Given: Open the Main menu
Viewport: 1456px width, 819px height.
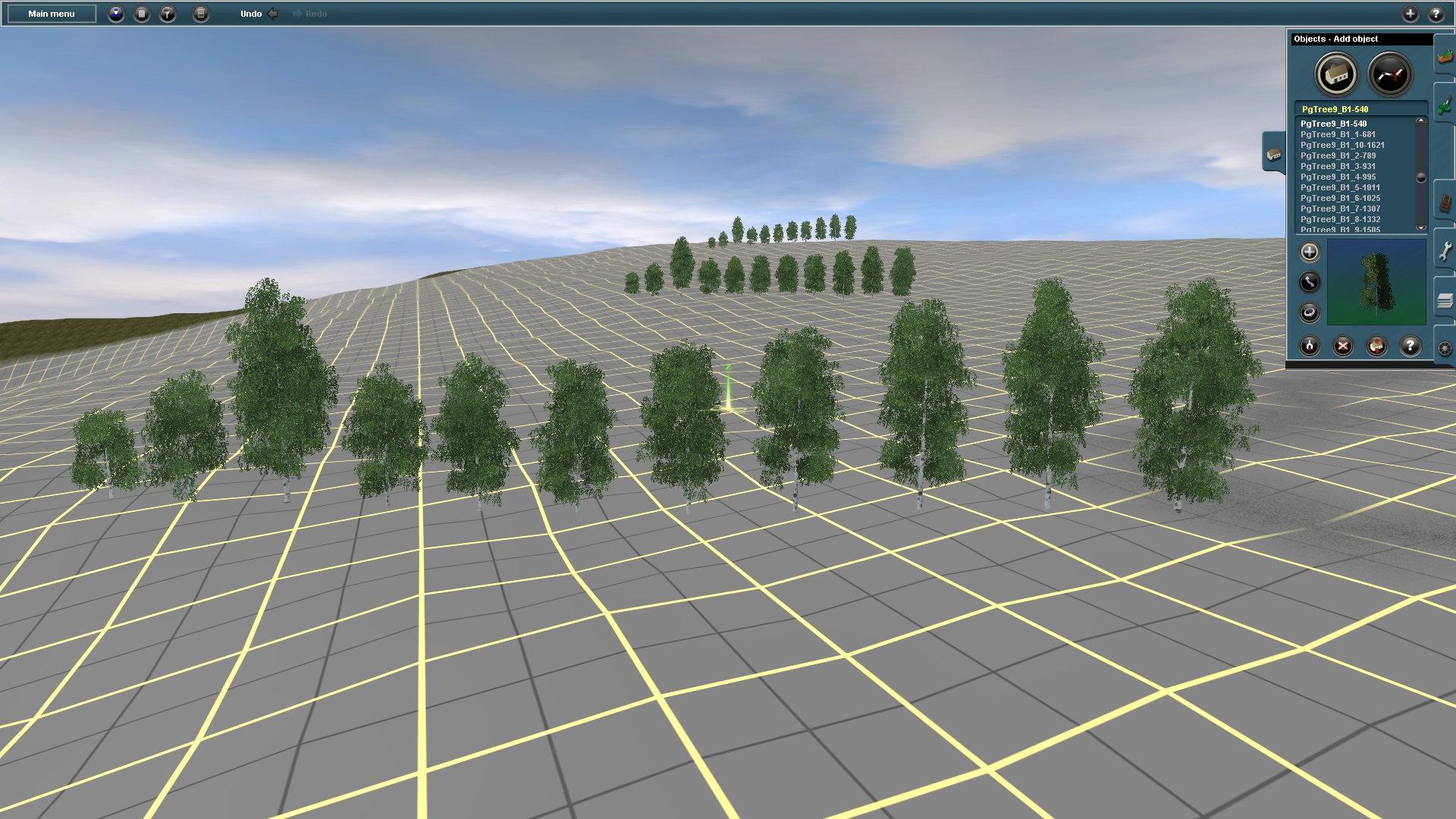Looking at the screenshot, I should (52, 14).
